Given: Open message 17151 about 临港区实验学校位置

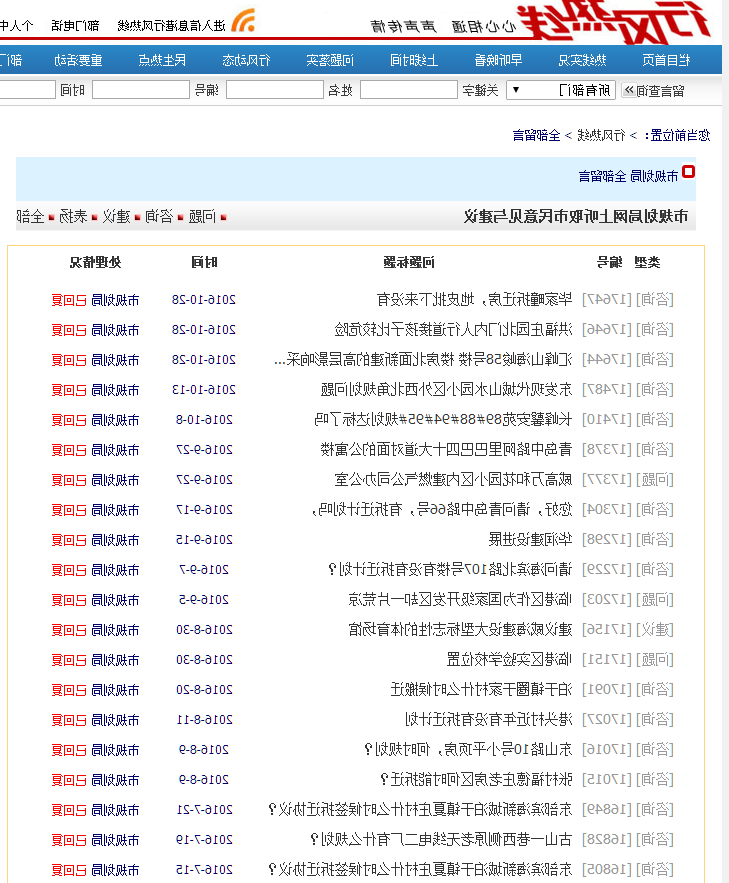Looking at the screenshot, I should tap(509, 659).
